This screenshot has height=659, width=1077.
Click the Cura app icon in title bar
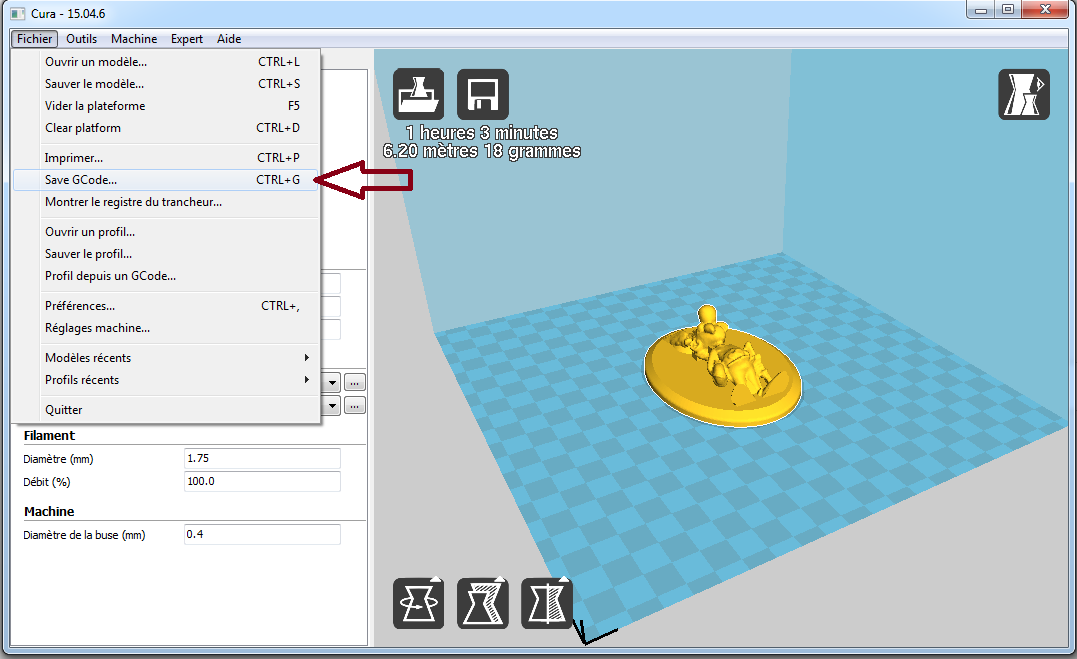click(18, 14)
